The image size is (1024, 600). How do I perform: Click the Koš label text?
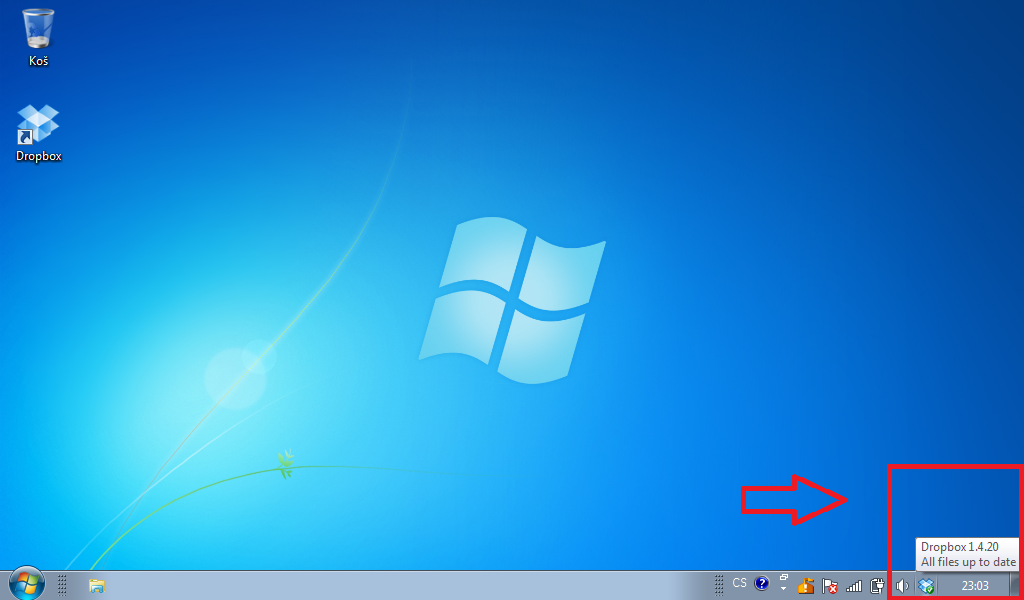tap(38, 61)
